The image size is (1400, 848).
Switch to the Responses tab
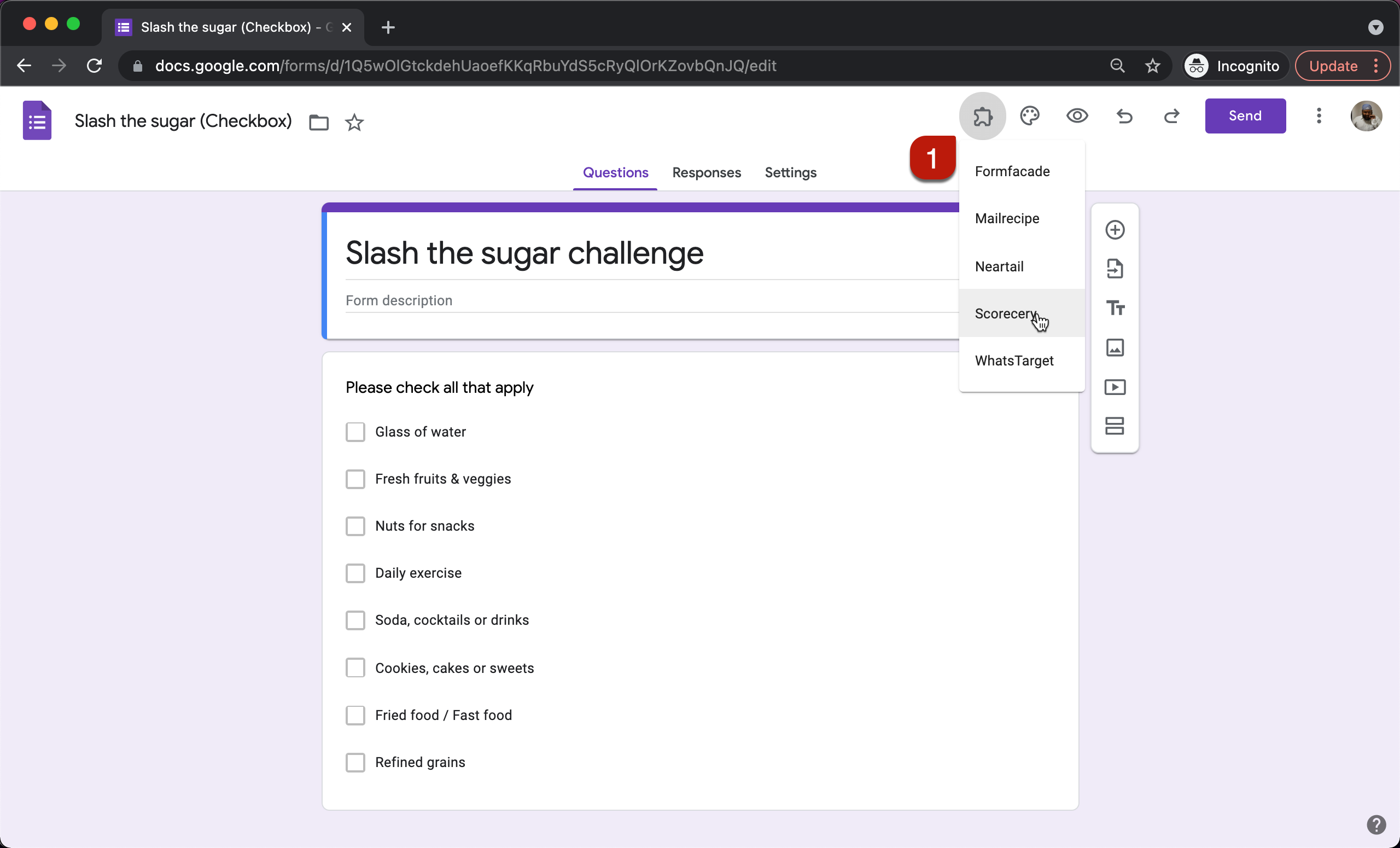706,172
